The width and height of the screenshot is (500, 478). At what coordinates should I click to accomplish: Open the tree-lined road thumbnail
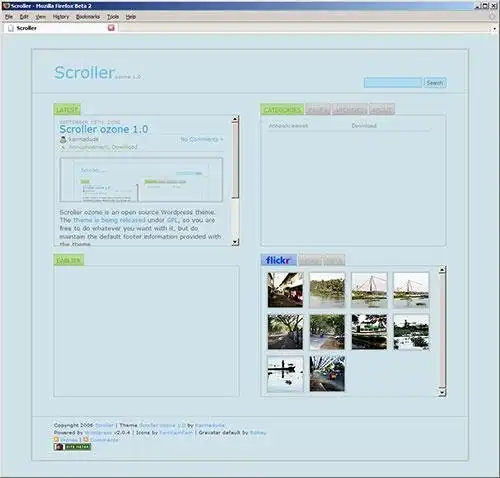pyautogui.click(x=285, y=332)
